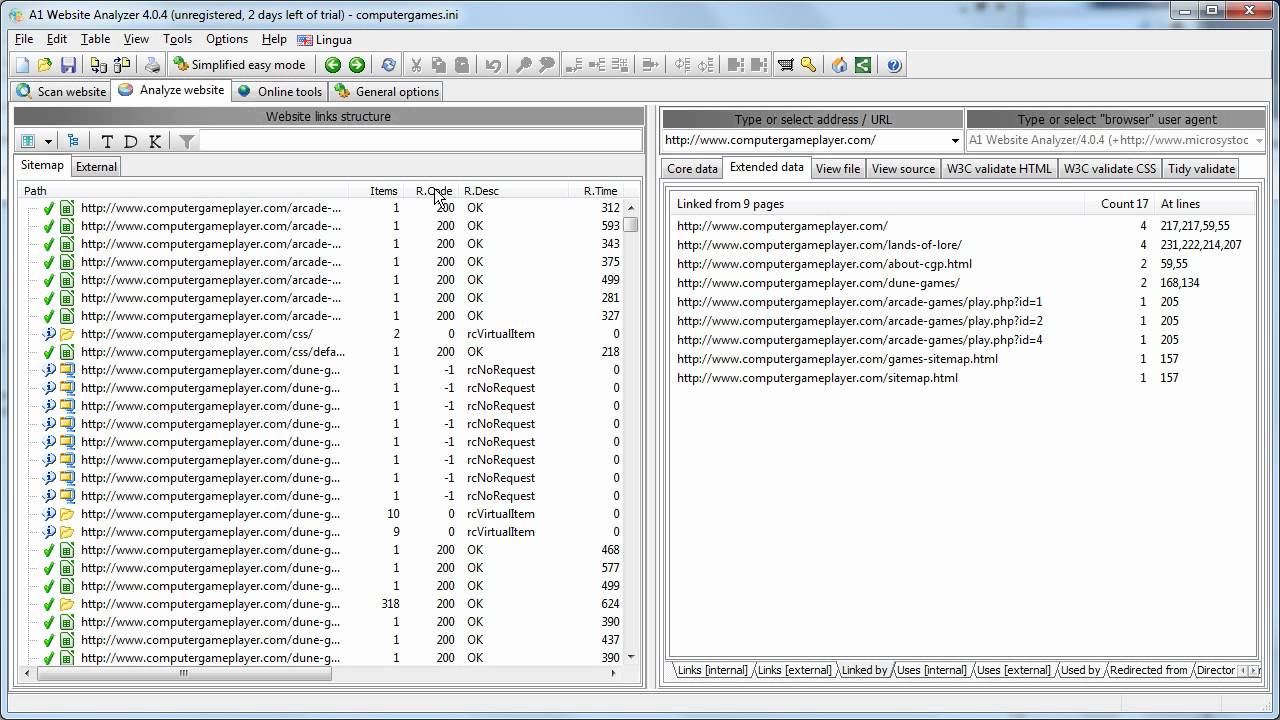Open the Lingua language menu
Screen dimensions: 1280x720
pos(325,40)
